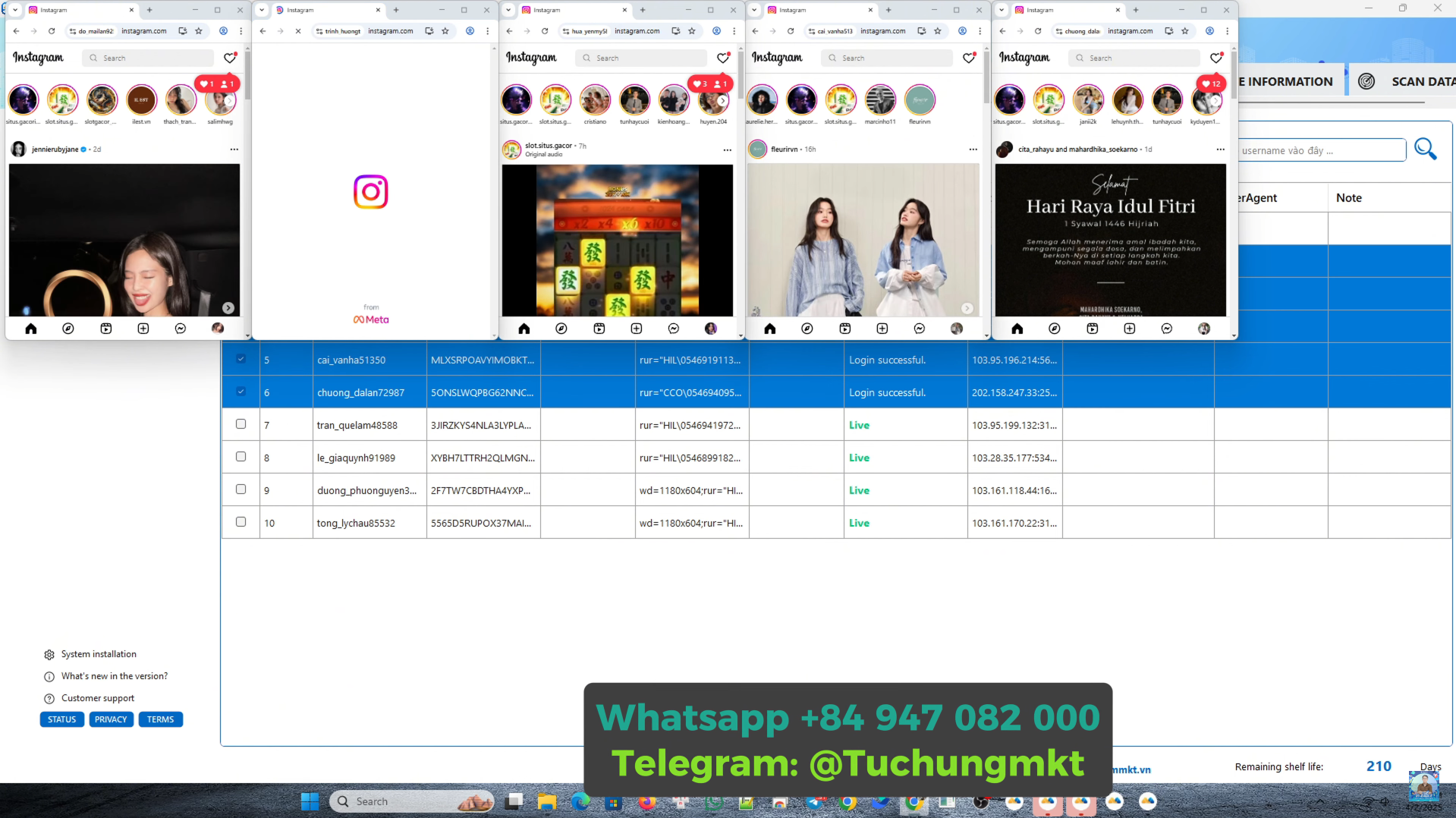Expand tab list dropdown in cai_vanha window
This screenshot has width=1456, height=818.
coord(754,10)
